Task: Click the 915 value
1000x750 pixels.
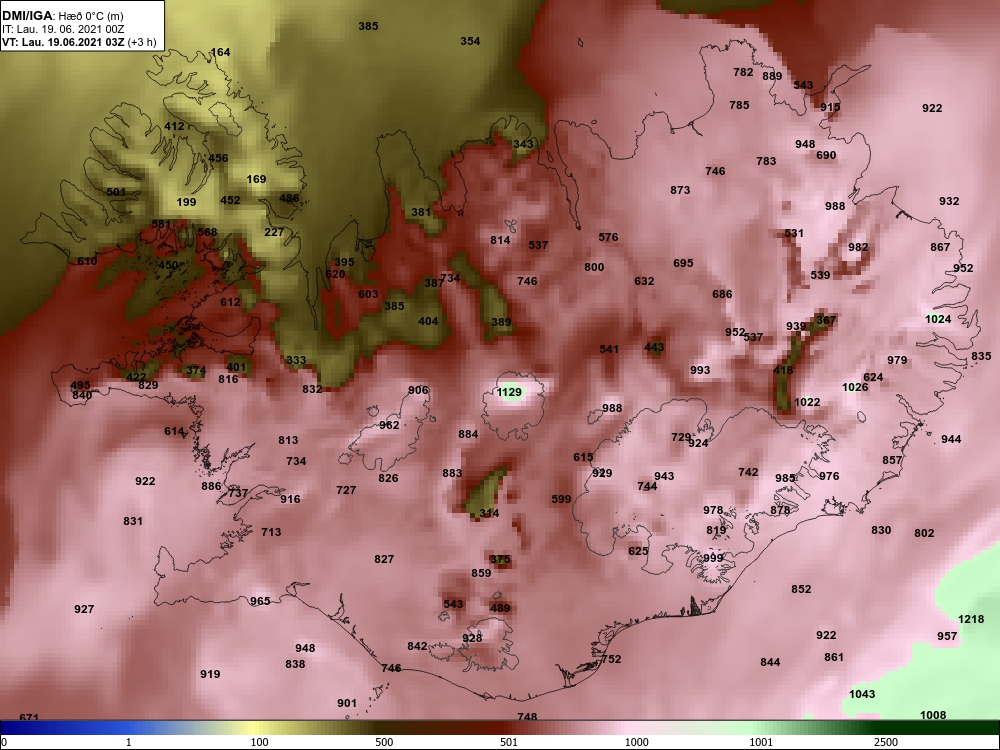Action: pyautogui.click(x=830, y=107)
